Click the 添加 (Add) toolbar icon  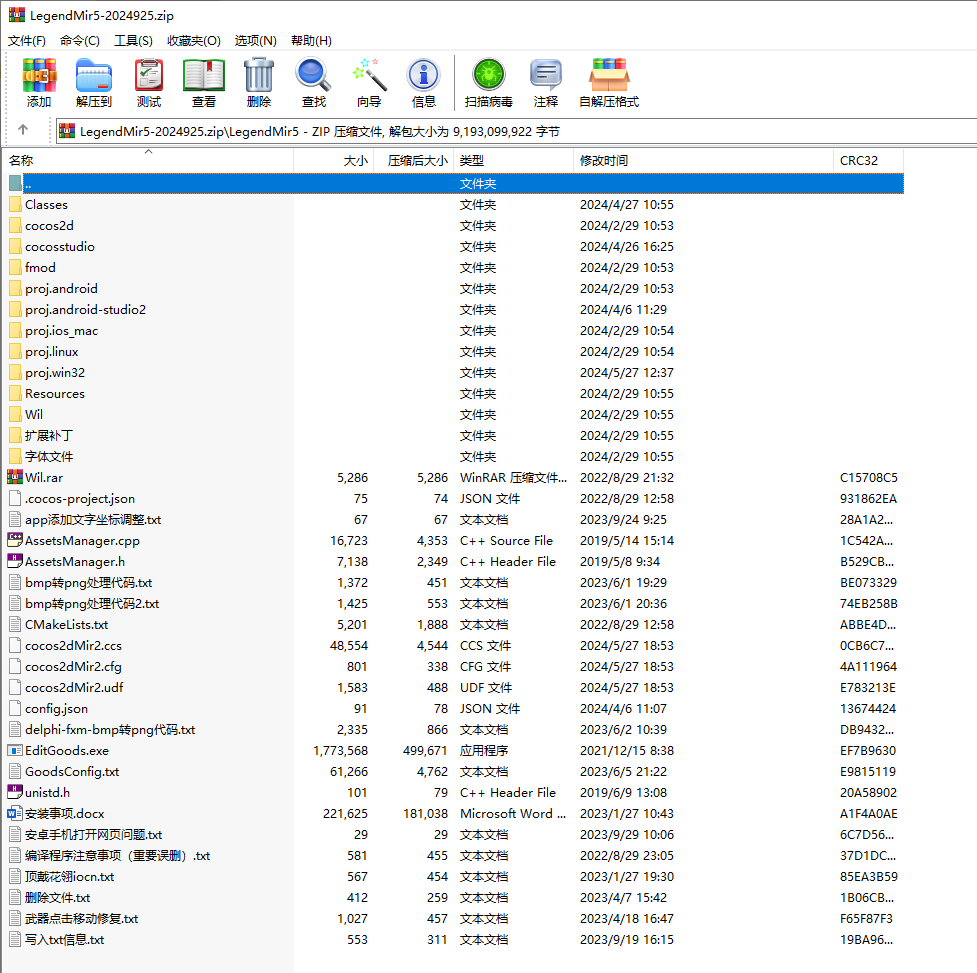click(x=39, y=75)
